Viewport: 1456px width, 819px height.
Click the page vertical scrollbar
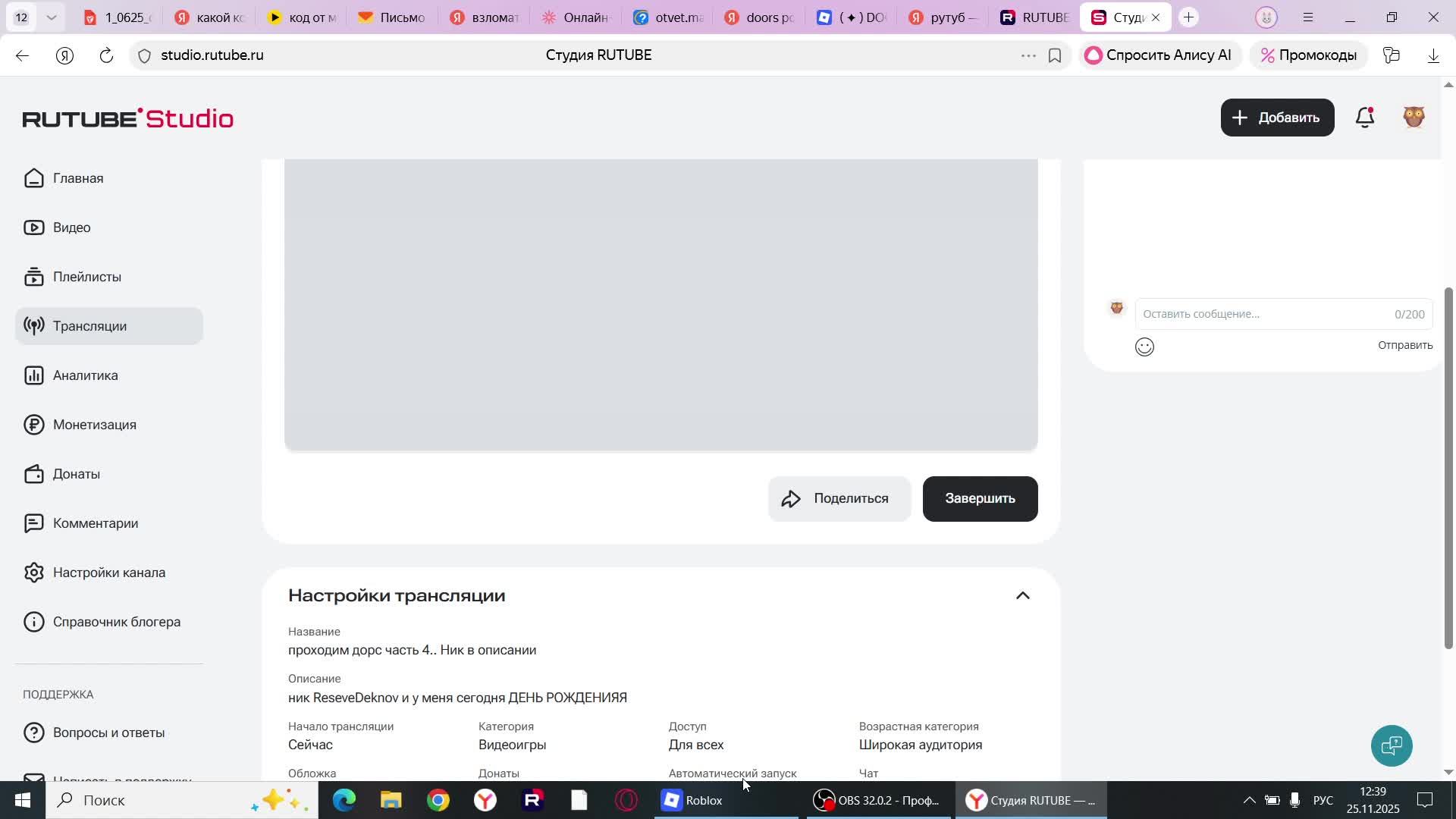point(1448,468)
